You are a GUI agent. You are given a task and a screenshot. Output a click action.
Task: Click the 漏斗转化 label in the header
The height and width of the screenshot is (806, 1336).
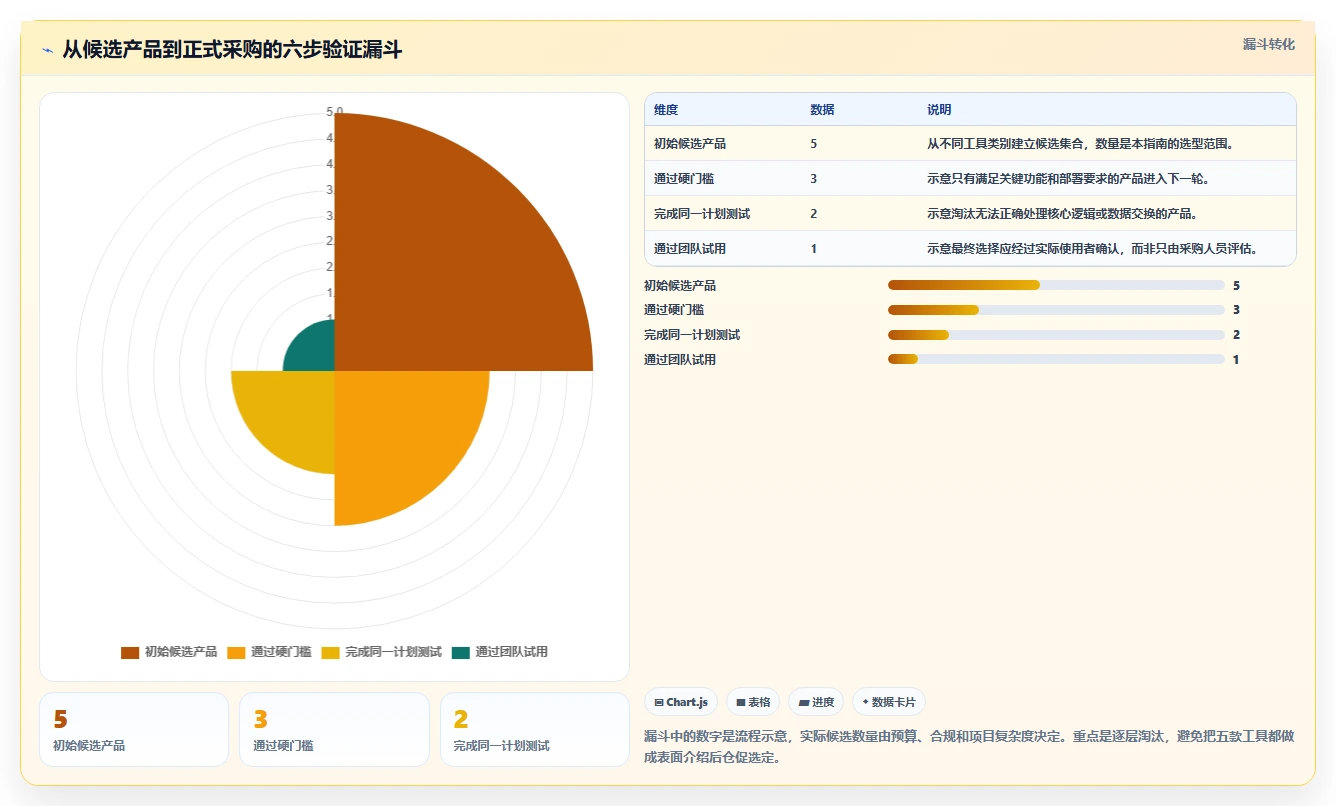(x=1268, y=44)
